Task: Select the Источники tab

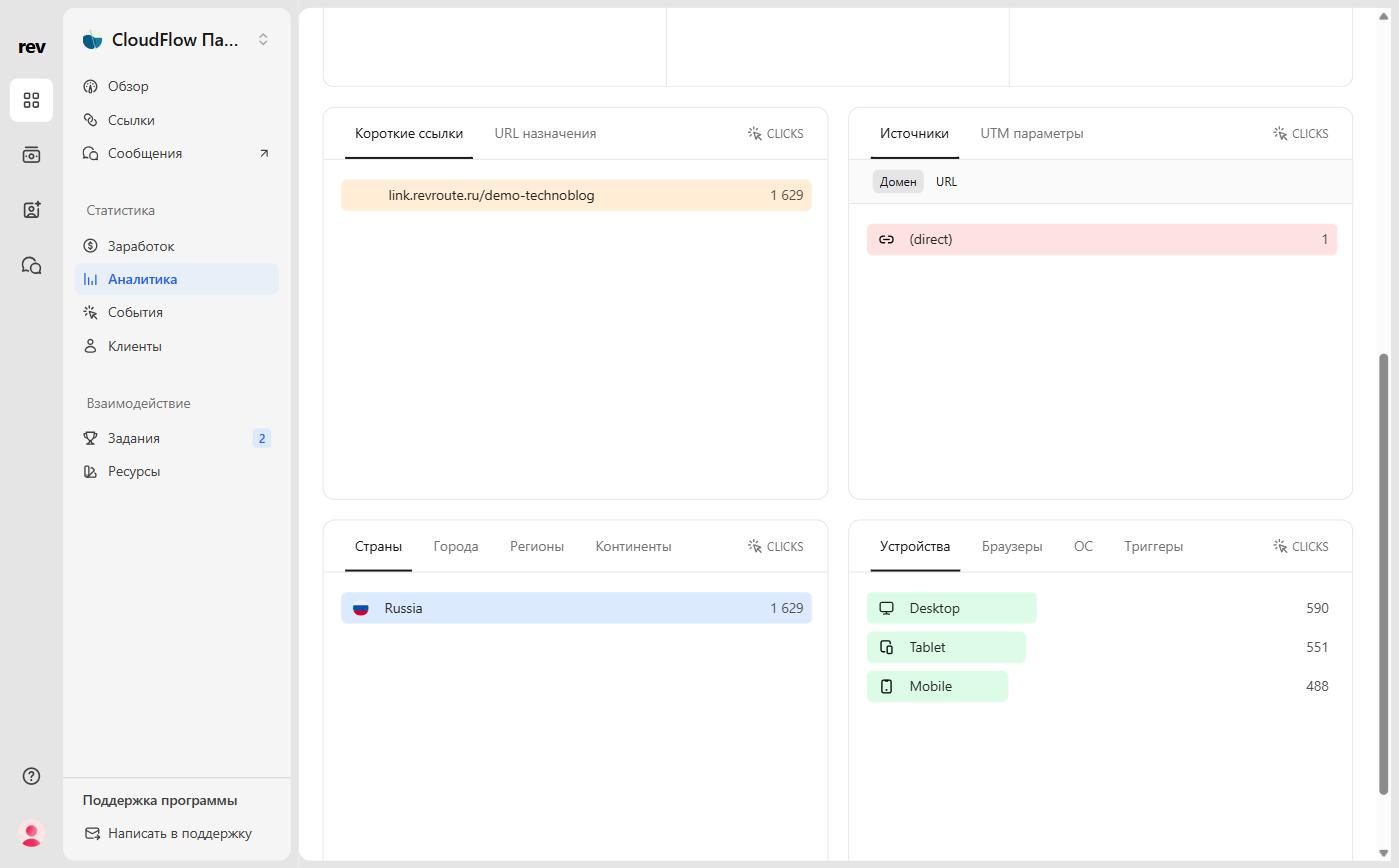Action: point(914,133)
